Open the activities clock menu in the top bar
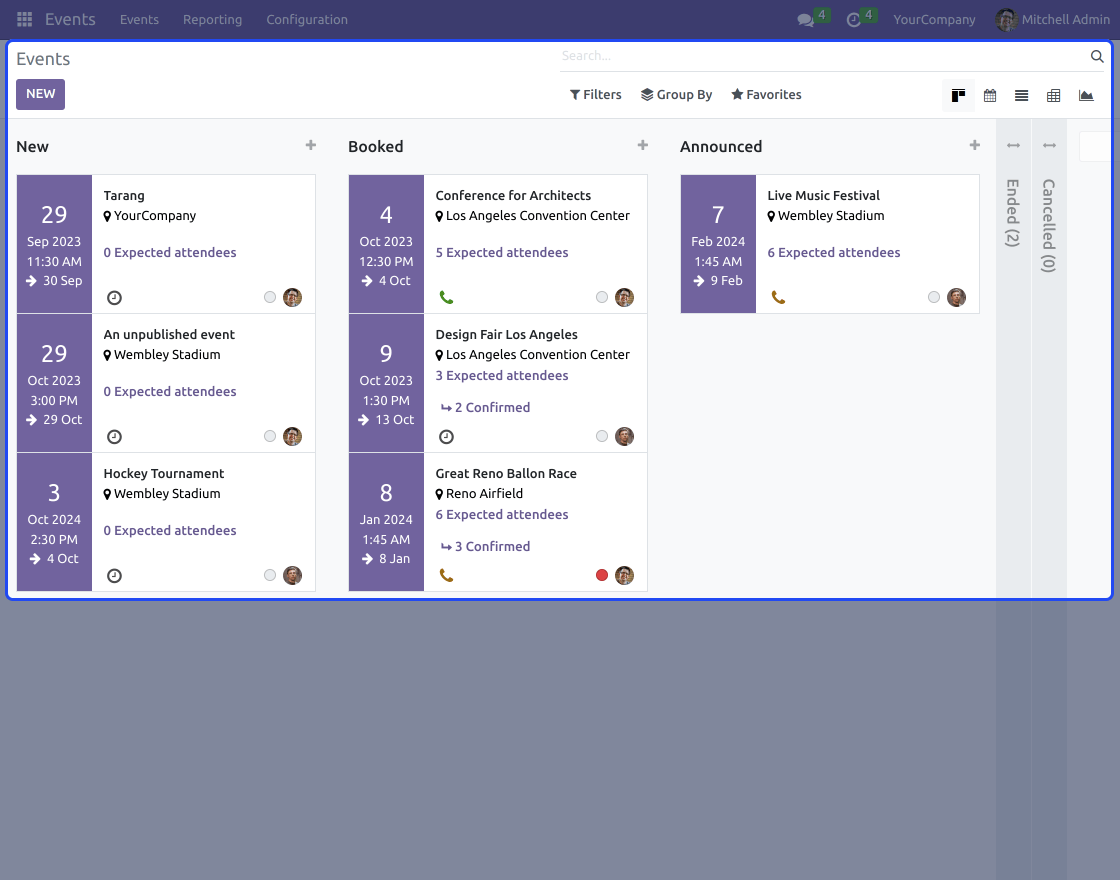 [856, 19]
